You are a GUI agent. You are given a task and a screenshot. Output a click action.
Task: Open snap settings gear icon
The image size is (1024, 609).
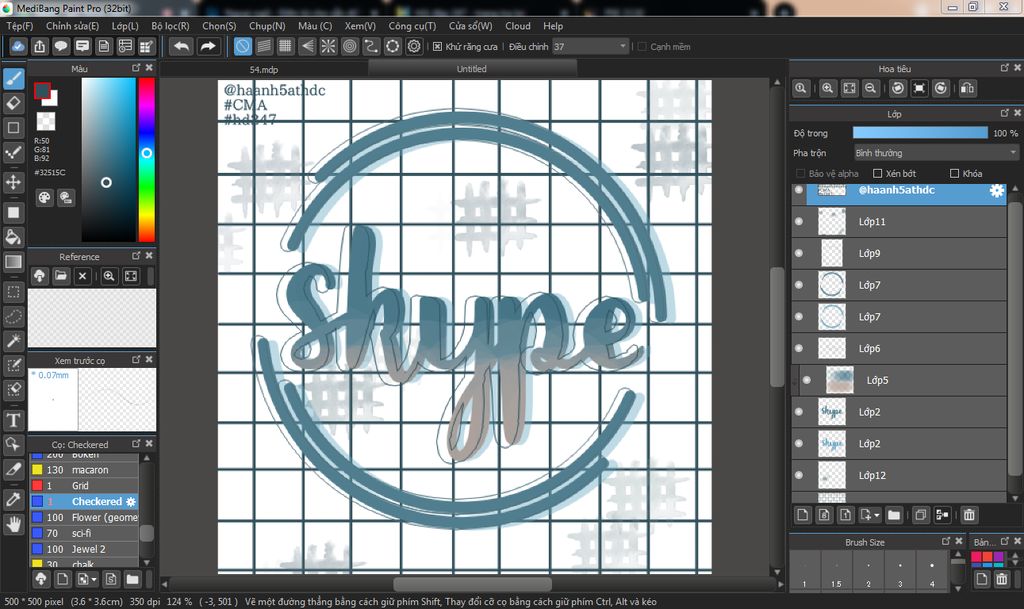[x=414, y=46]
